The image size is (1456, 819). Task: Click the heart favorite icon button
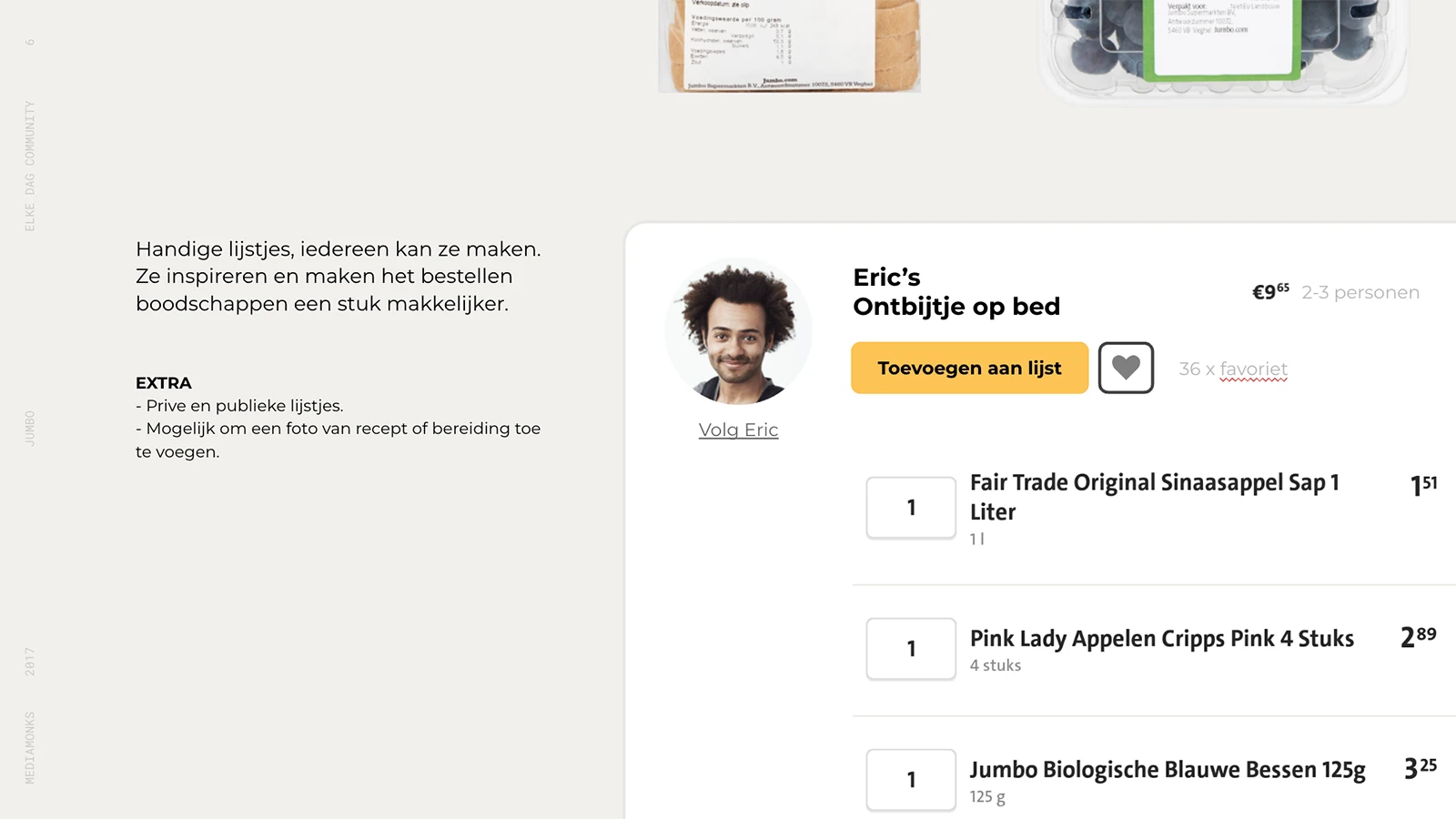pos(1126,368)
